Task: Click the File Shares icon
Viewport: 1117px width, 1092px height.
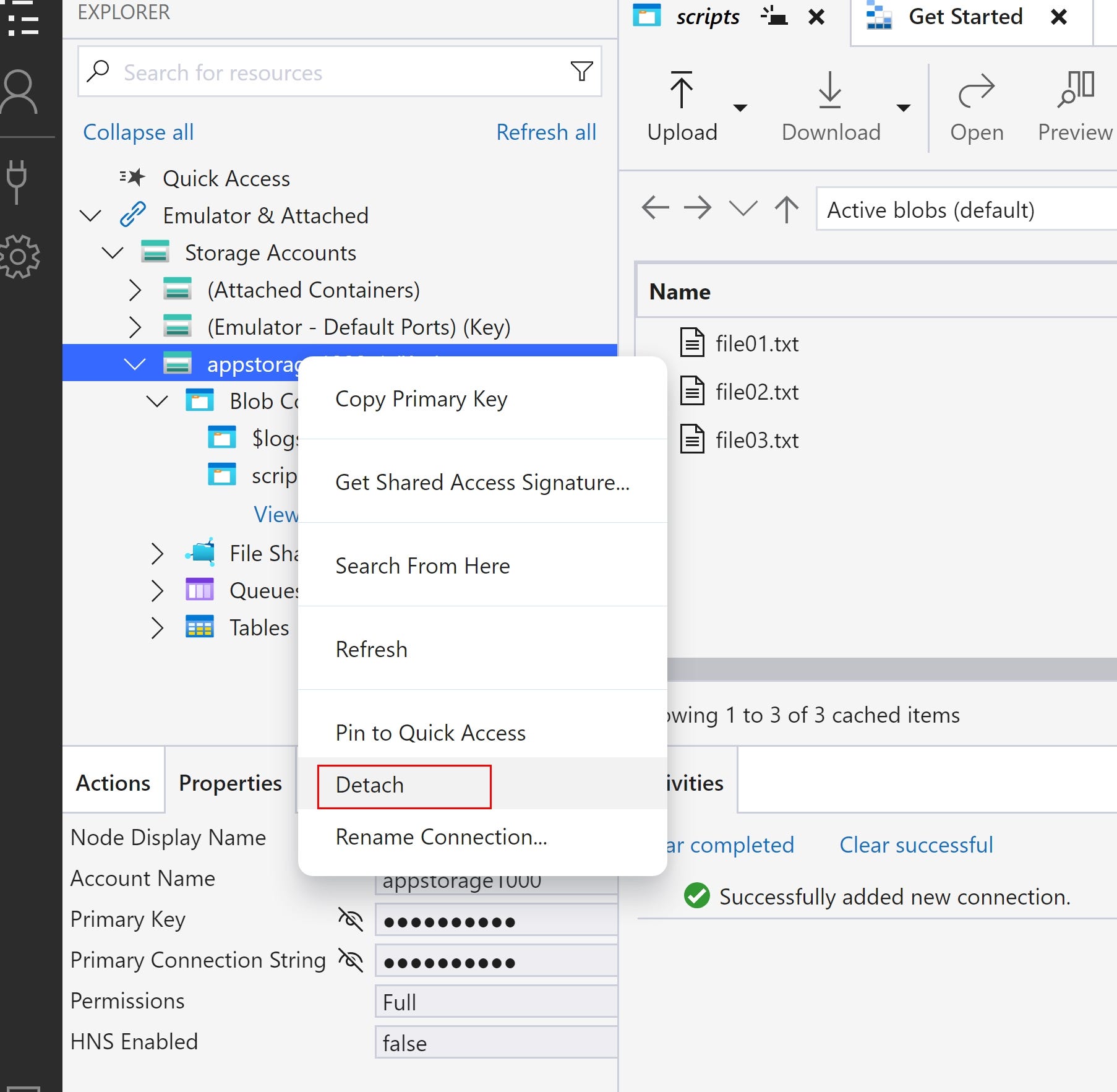Action: point(200,552)
